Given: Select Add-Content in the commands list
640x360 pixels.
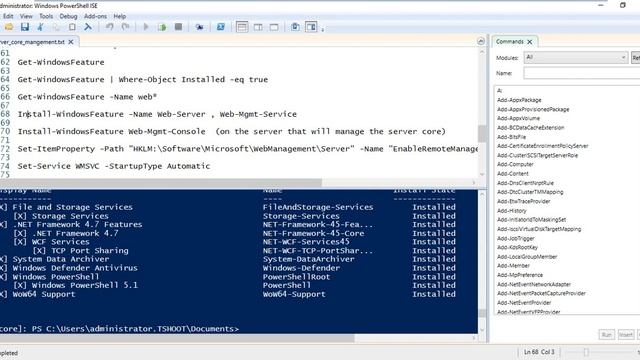Looking at the screenshot, I should tap(513, 174).
